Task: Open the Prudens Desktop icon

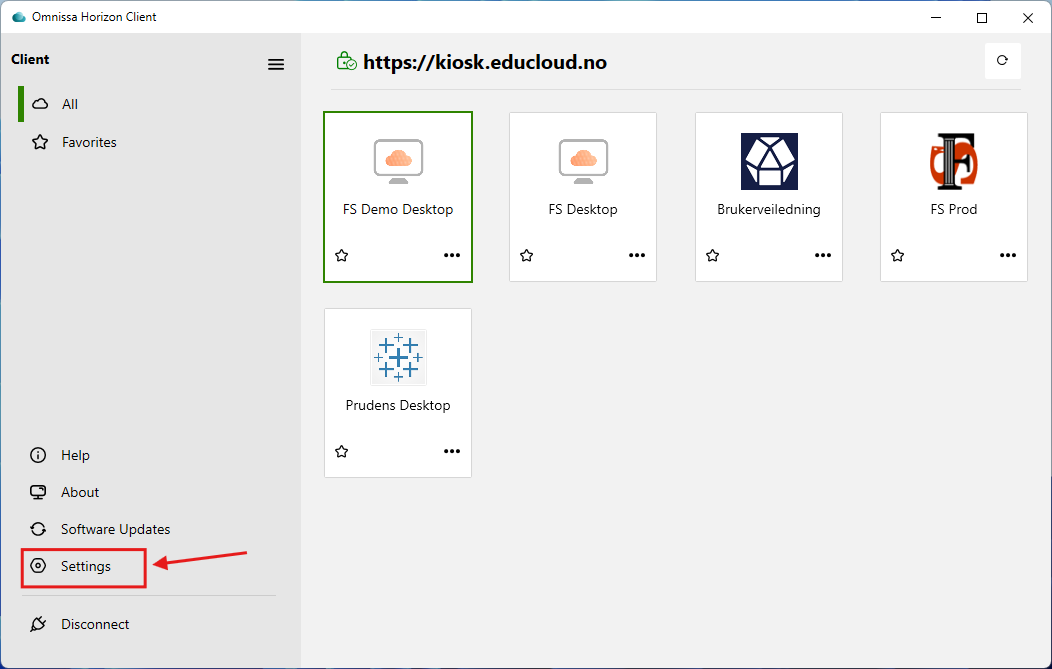Action: [399, 357]
